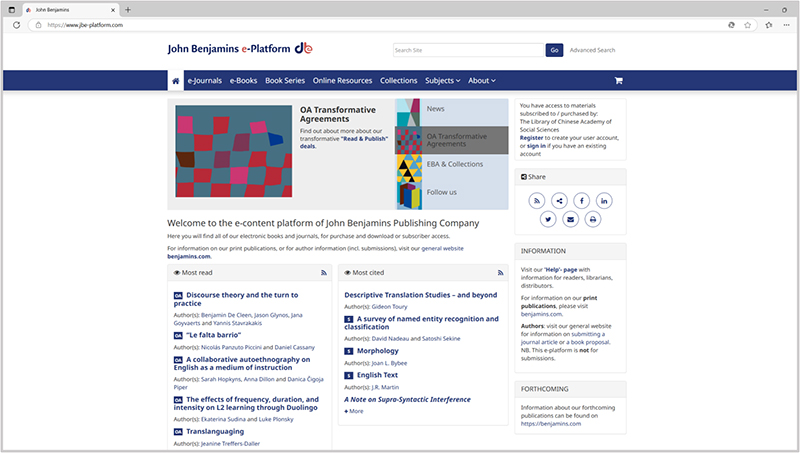800x453 pixels.
Task: Click the OA Transformative Agreements banner image
Action: tap(234, 152)
